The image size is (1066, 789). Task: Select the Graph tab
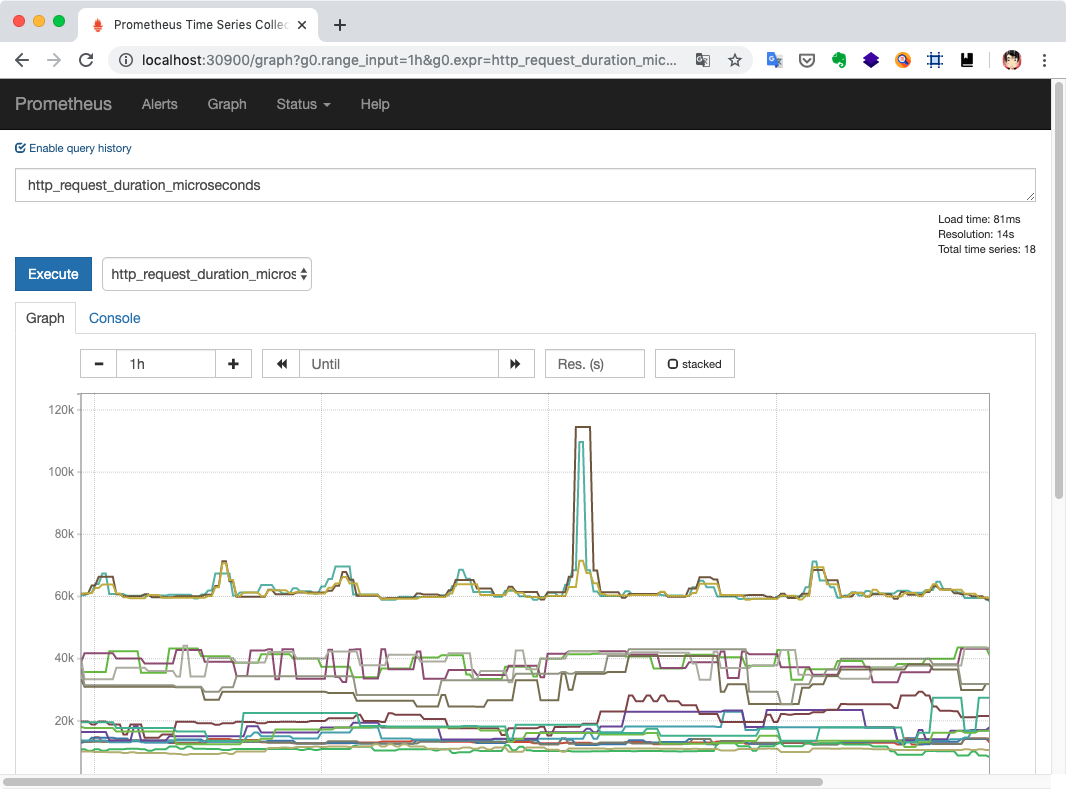pos(46,318)
